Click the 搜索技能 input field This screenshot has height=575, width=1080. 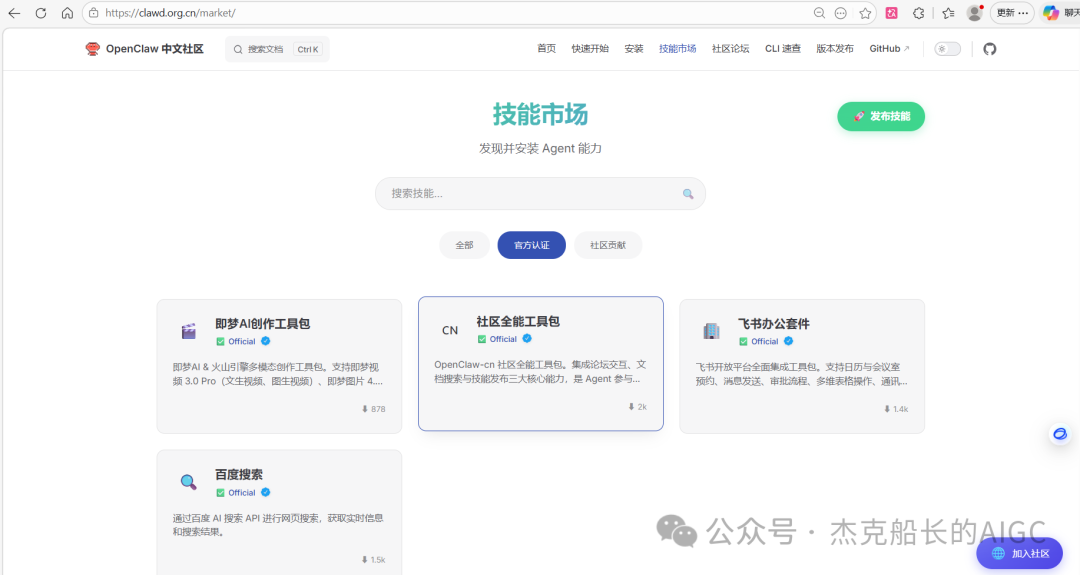pyautogui.click(x=540, y=194)
